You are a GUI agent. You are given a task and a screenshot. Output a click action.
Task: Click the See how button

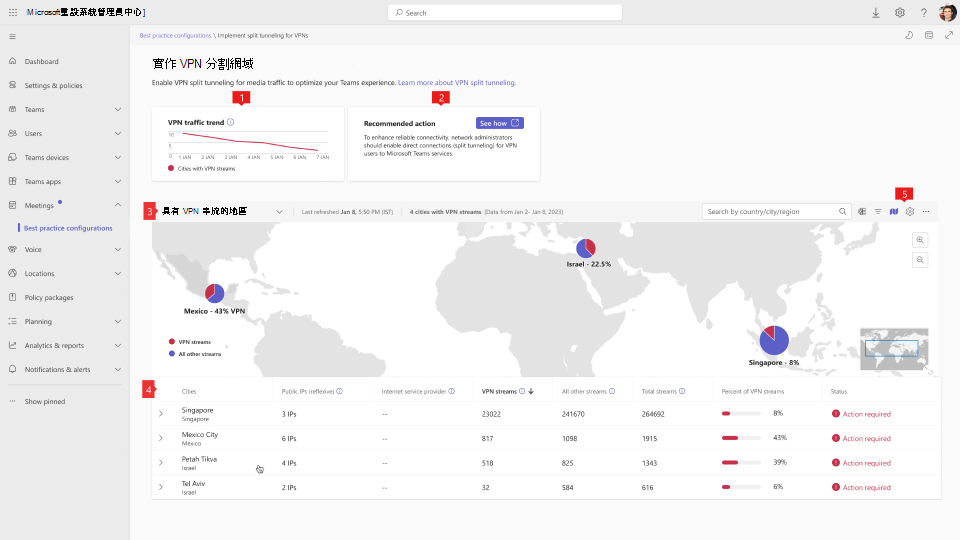click(x=500, y=123)
